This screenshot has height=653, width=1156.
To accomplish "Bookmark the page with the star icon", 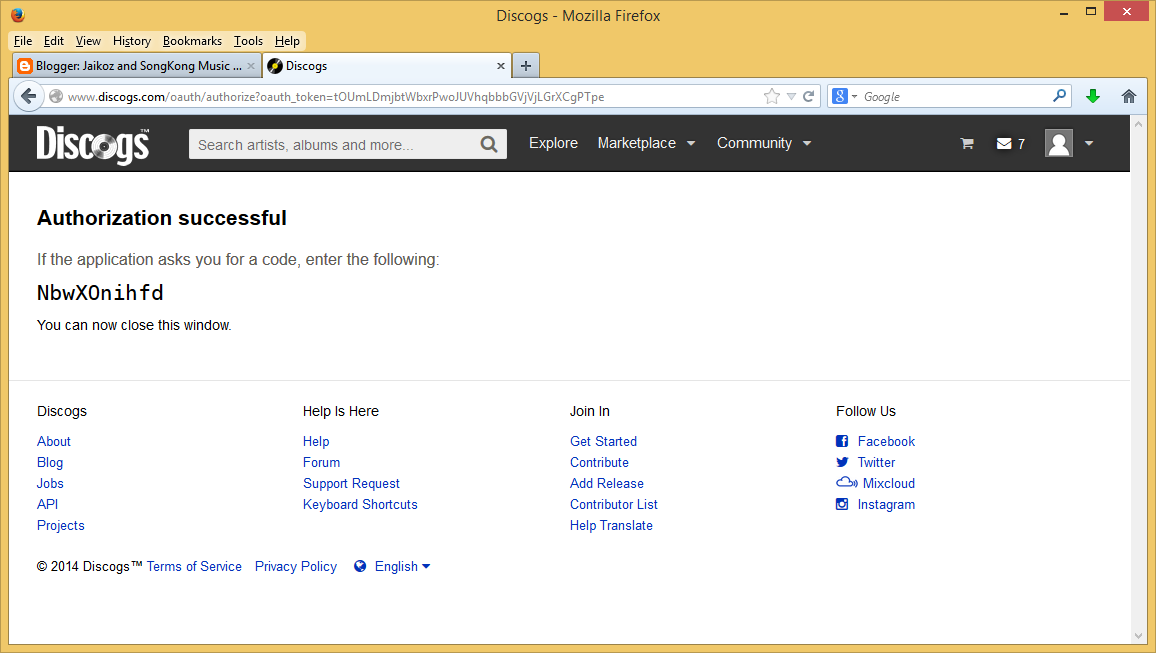I will (x=771, y=96).
